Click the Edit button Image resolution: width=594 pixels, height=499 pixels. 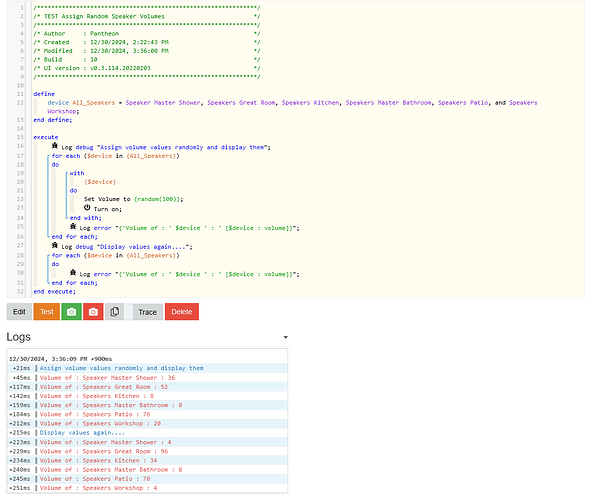[x=19, y=312]
